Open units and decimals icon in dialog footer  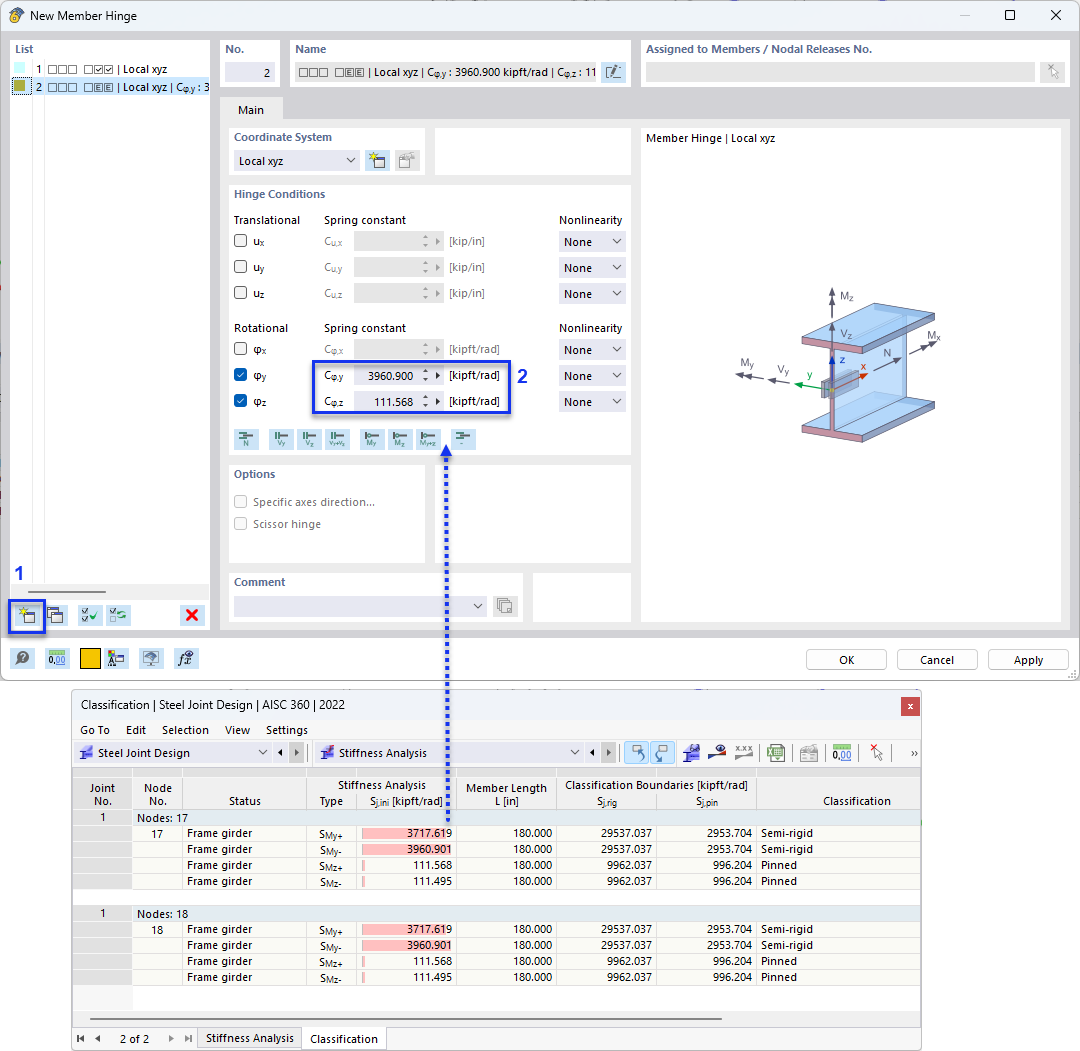click(x=56, y=659)
